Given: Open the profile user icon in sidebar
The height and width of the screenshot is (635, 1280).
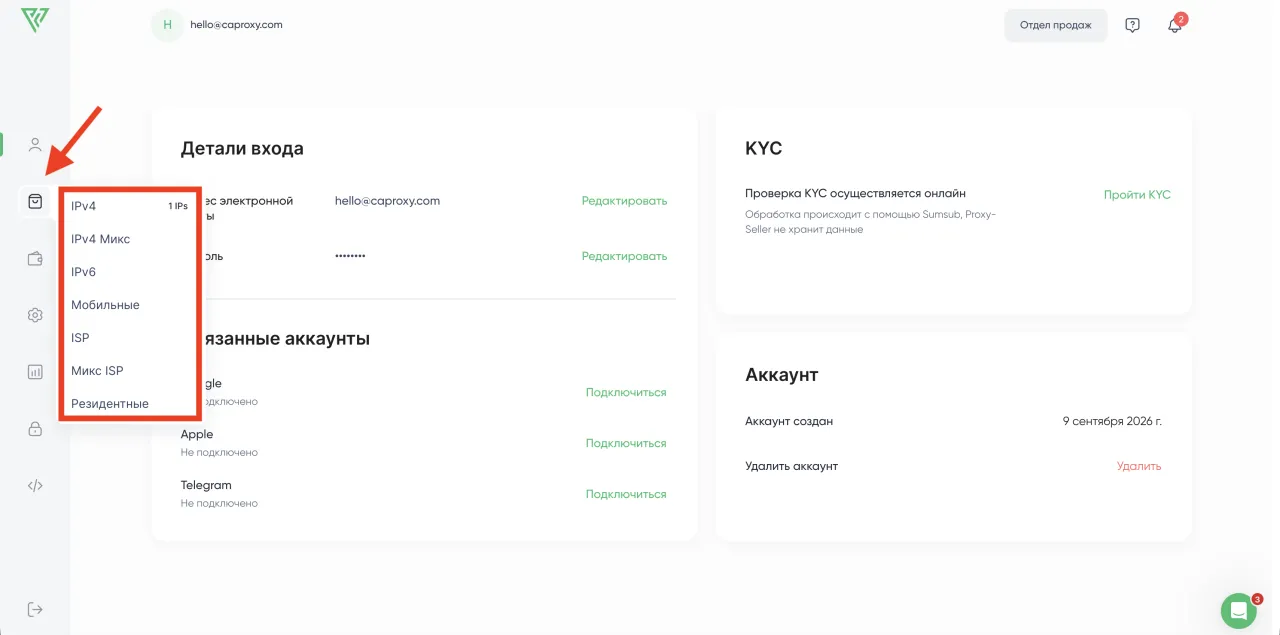Looking at the screenshot, I should pos(35,145).
